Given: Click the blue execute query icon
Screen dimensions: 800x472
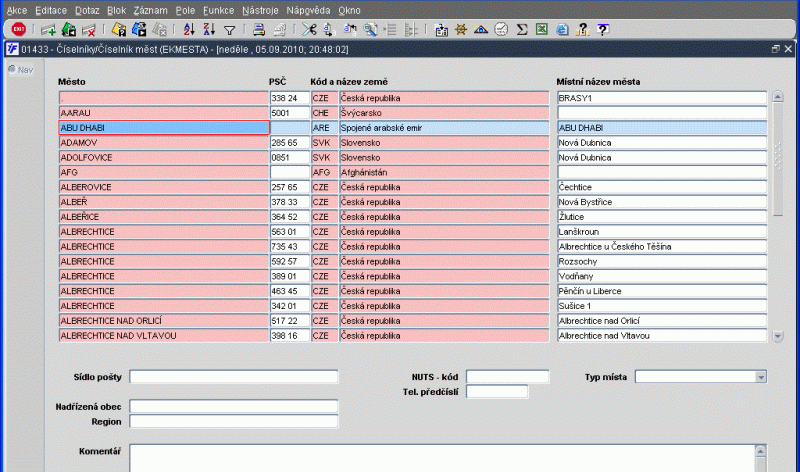Looking at the screenshot, I should click(139, 30).
